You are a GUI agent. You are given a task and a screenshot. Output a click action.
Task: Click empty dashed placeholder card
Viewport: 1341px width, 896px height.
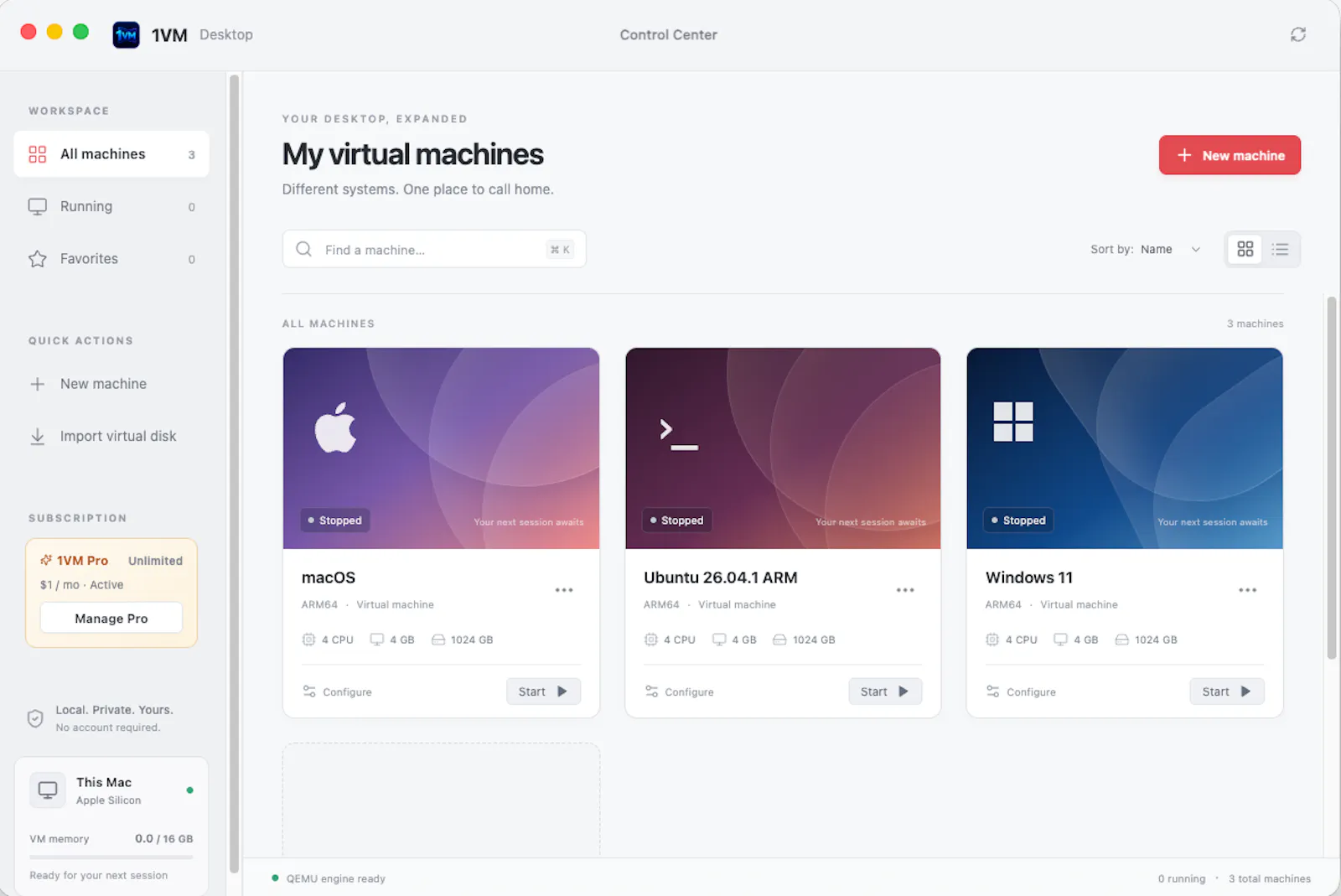click(441, 800)
